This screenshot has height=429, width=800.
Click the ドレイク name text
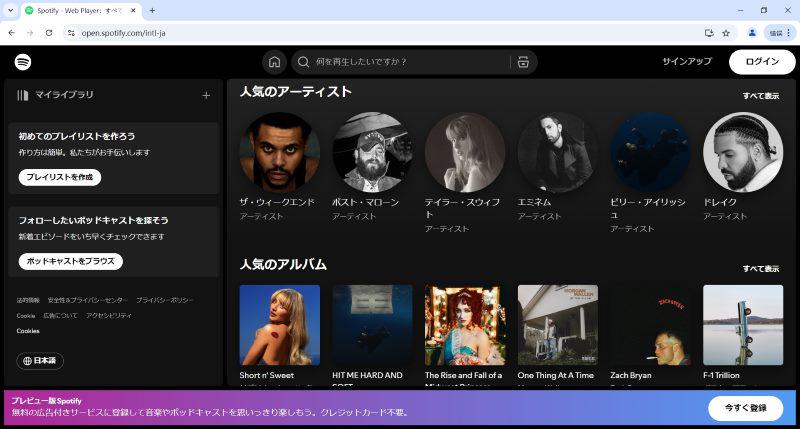(720, 203)
